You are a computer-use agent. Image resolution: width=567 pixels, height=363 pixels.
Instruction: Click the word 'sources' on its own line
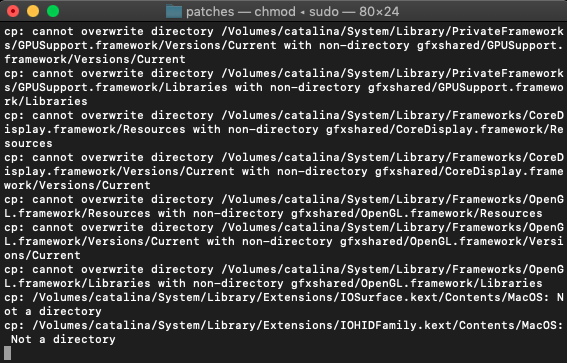[x=28, y=143]
